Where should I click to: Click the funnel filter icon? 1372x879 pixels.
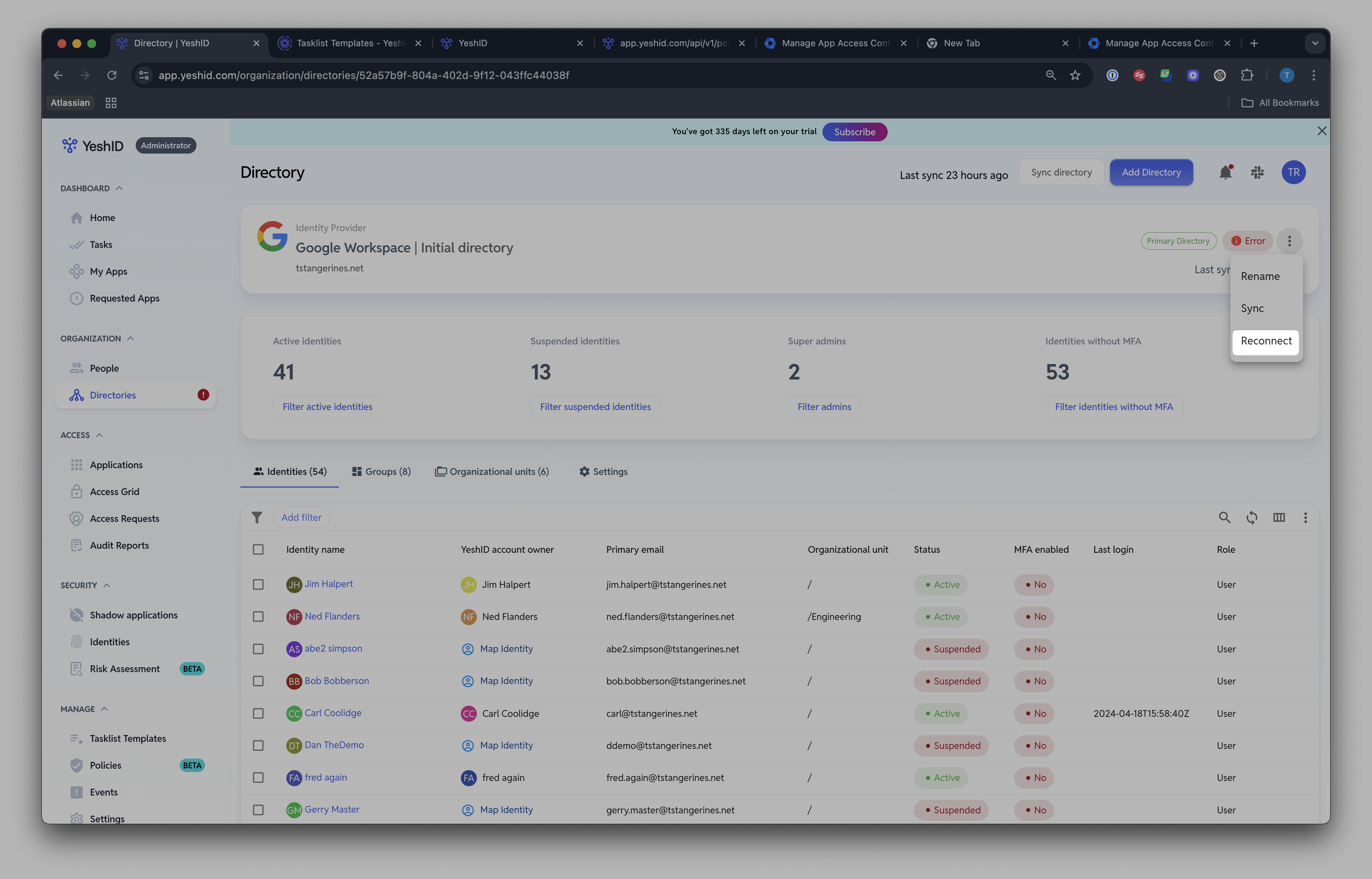(257, 518)
